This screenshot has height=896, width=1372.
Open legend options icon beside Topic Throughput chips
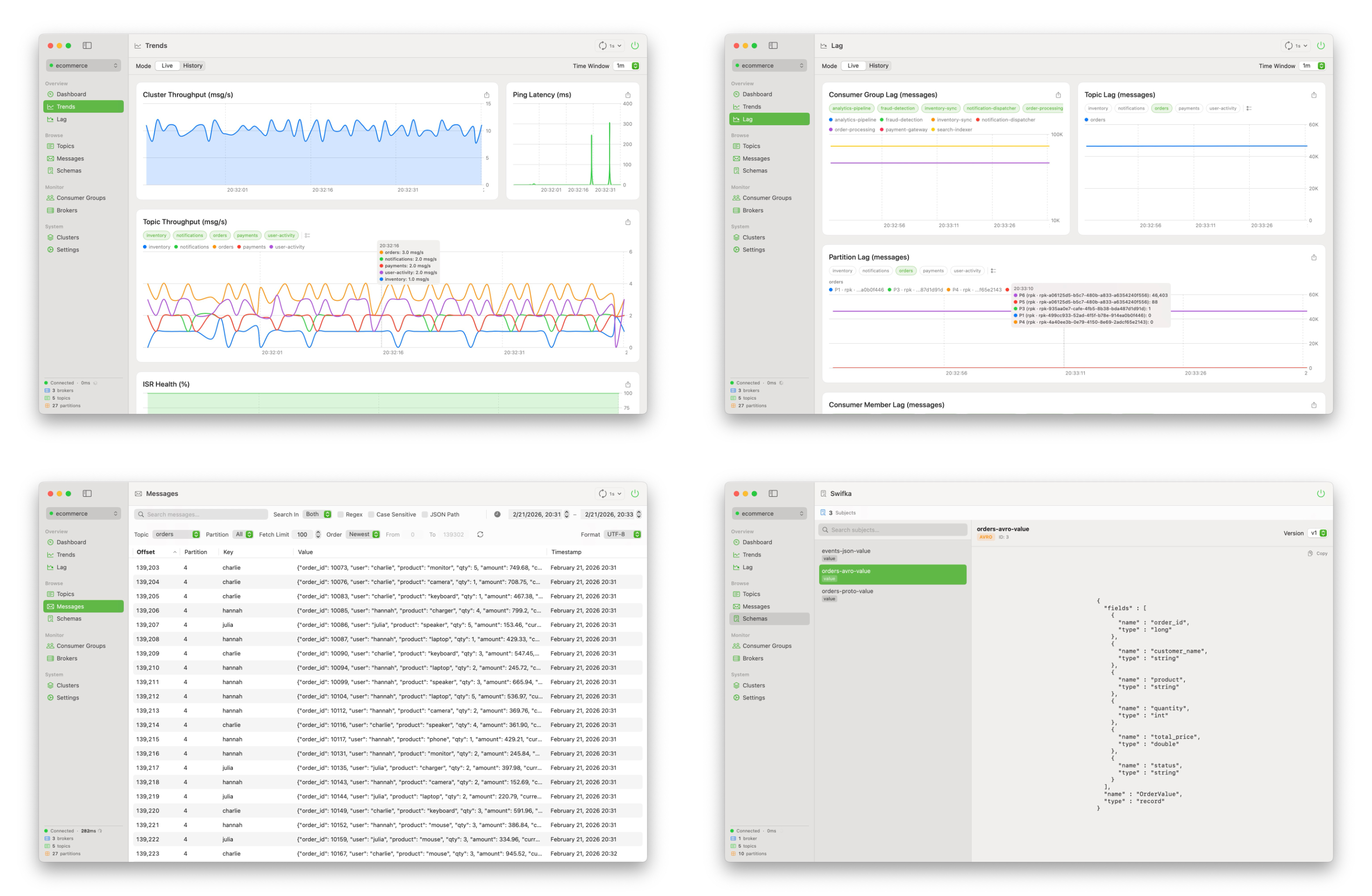pyautogui.click(x=307, y=235)
